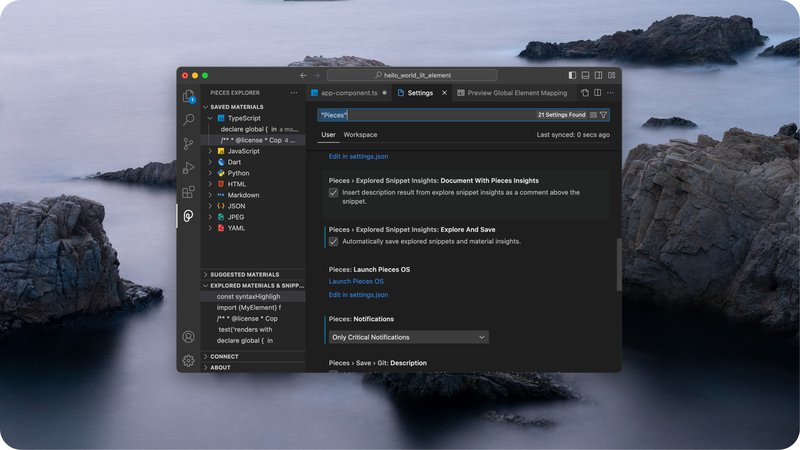Go back with the left arrow

pyautogui.click(x=303, y=76)
